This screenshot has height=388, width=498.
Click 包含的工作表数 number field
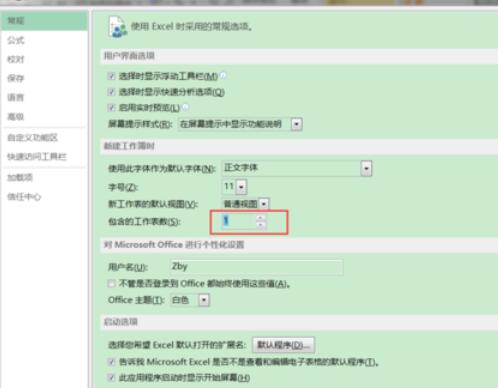coord(239,221)
